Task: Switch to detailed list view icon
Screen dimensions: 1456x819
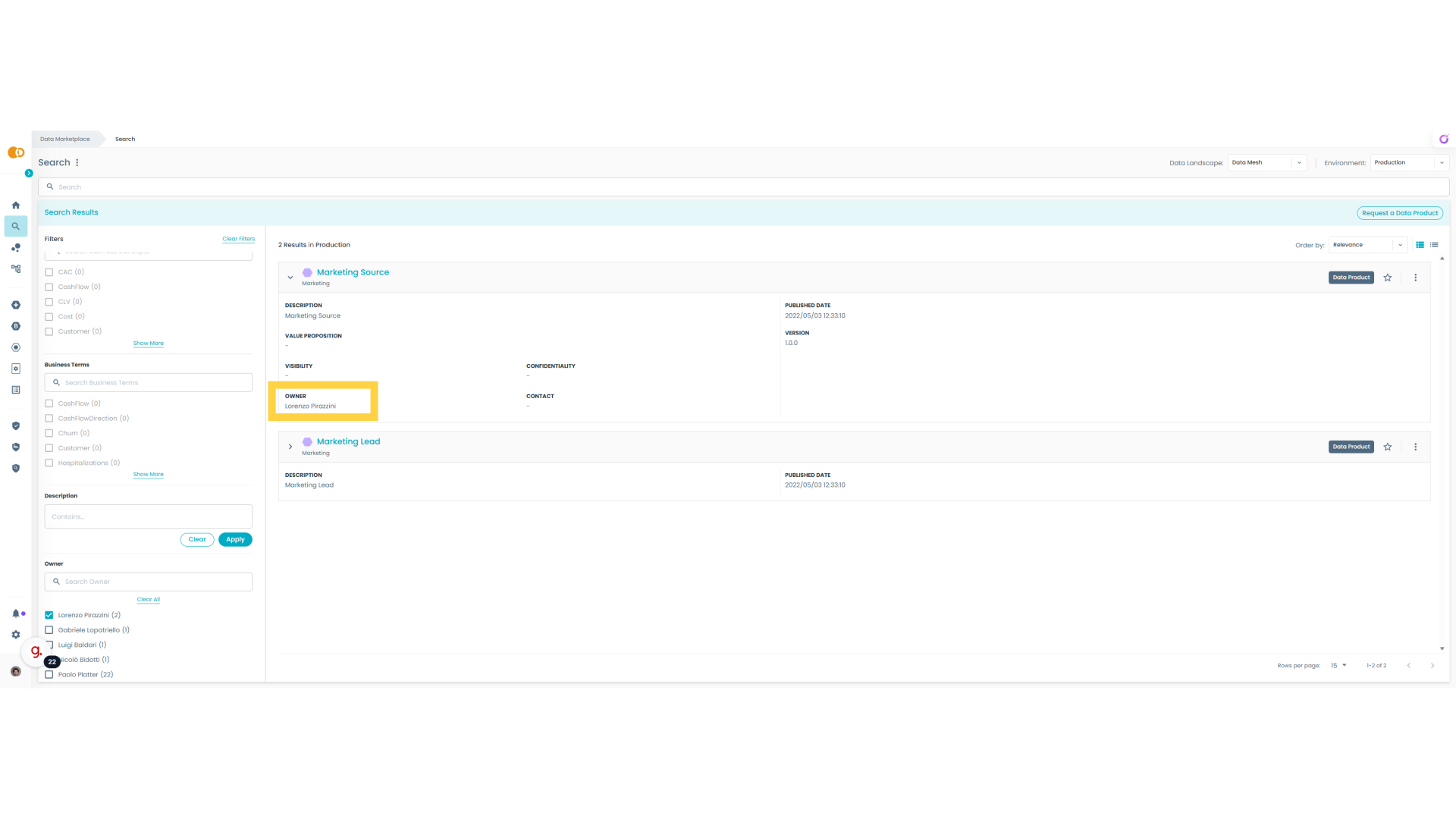Action: coord(1420,245)
